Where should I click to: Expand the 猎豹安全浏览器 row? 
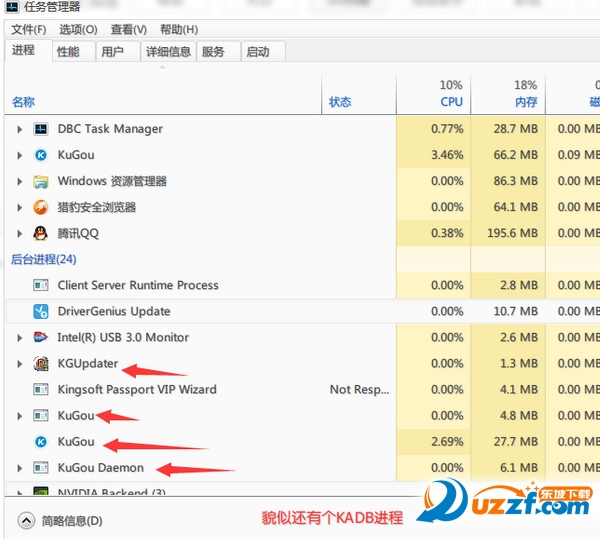(20, 207)
